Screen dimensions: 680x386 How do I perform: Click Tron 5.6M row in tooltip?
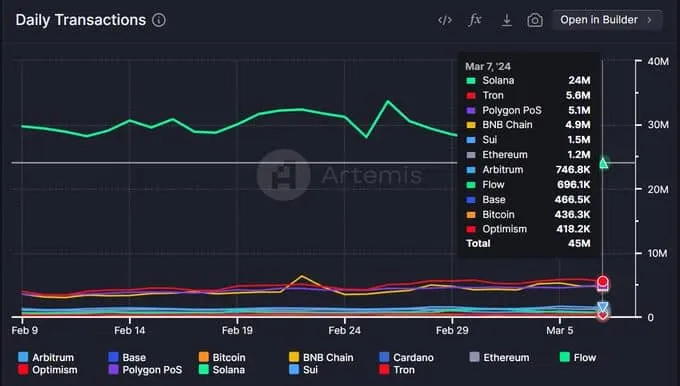click(x=528, y=95)
